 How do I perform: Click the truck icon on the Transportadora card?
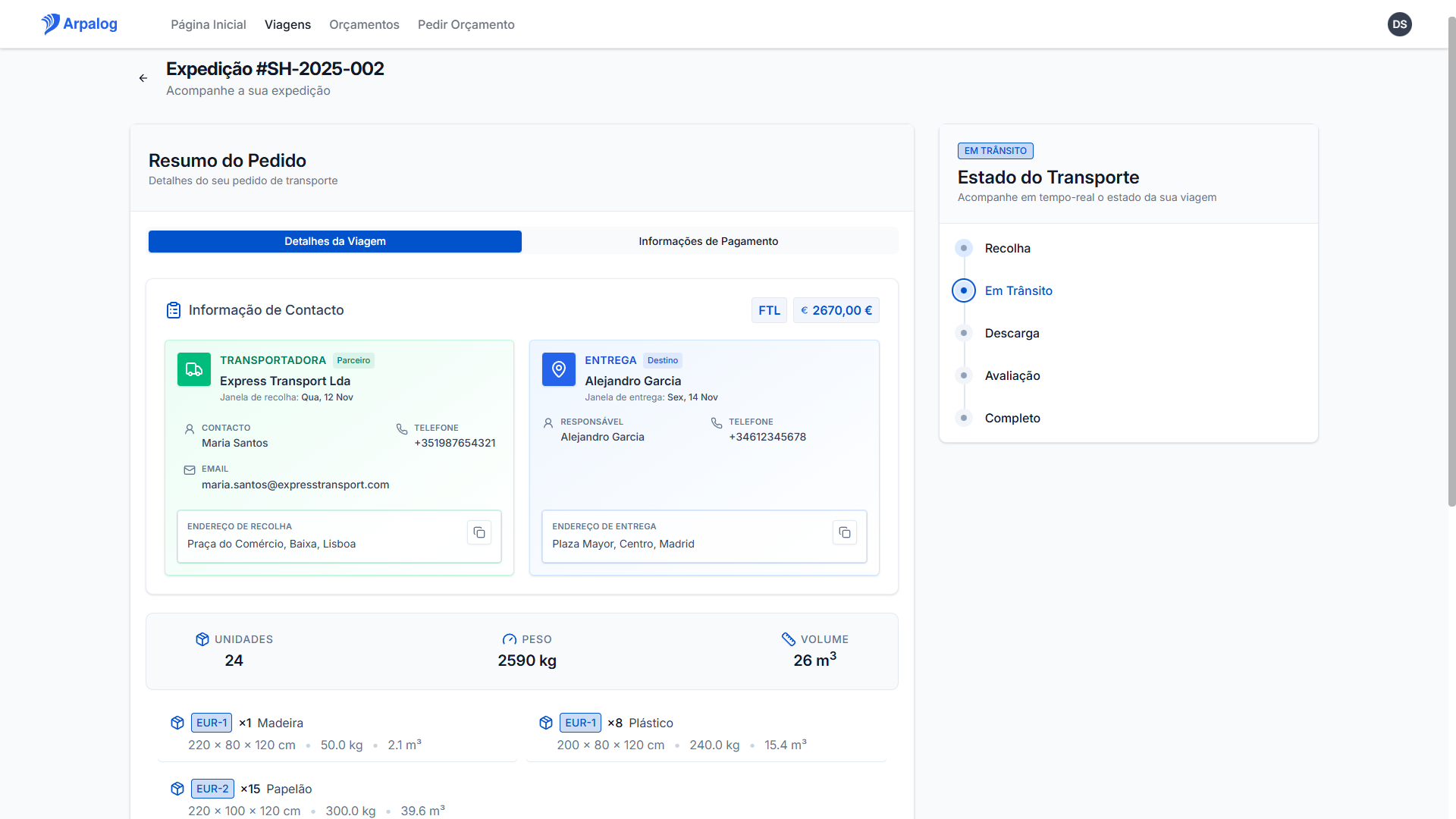pos(193,369)
